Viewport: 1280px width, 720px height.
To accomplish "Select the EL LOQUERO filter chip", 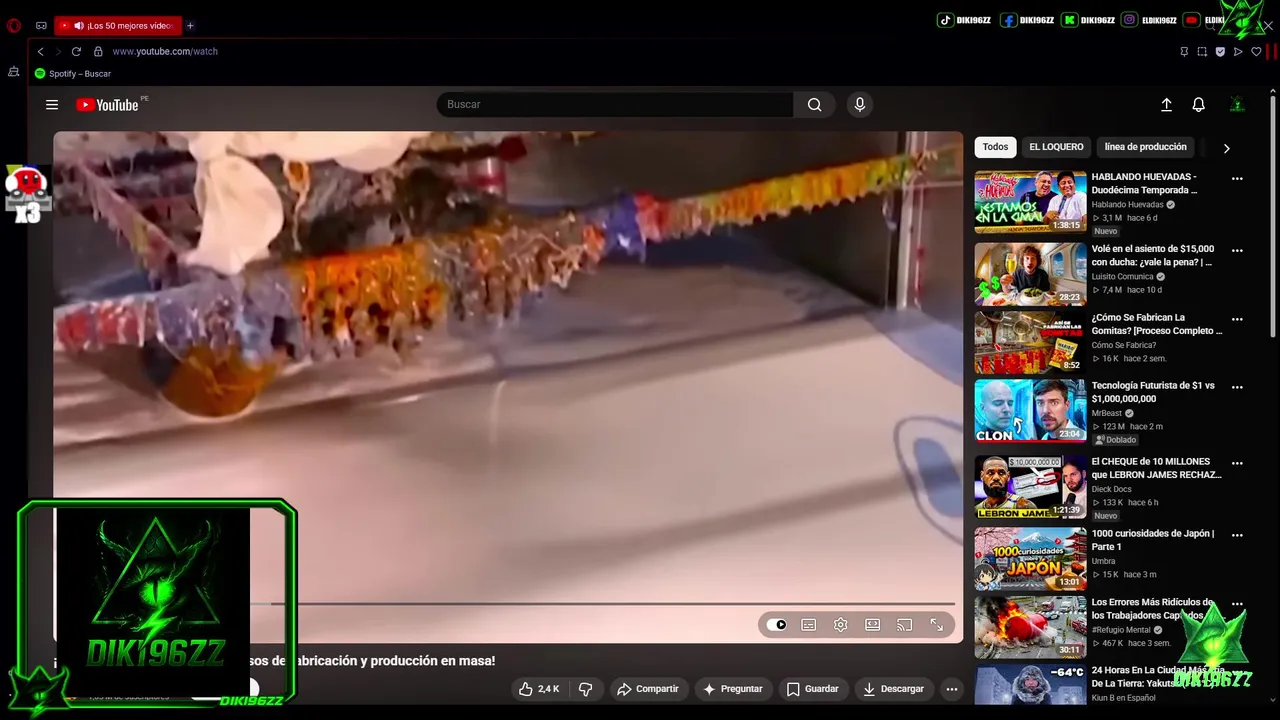I will pos(1056,147).
